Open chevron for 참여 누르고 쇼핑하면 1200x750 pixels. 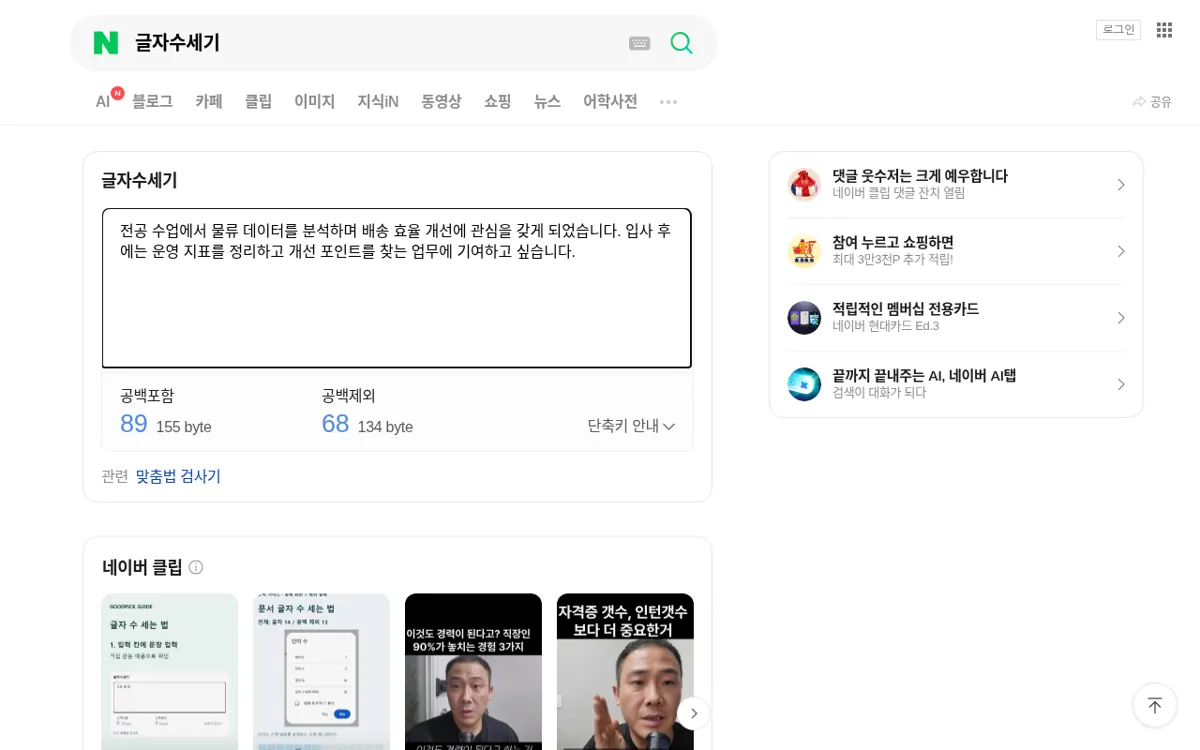(x=1121, y=251)
